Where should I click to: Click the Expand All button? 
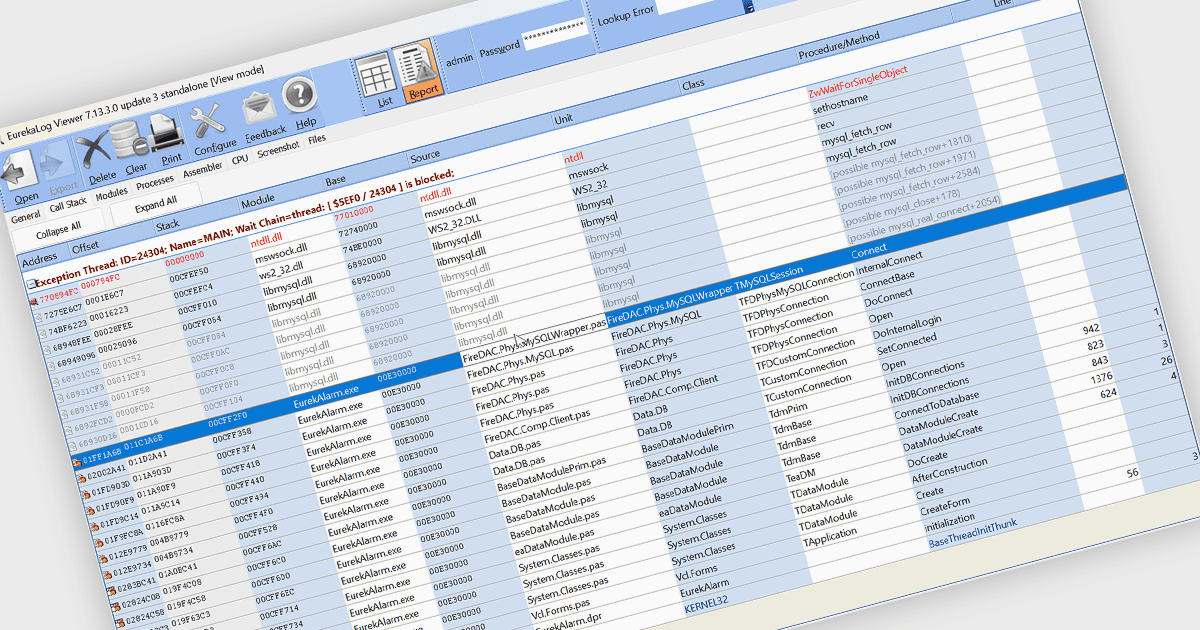tap(155, 203)
